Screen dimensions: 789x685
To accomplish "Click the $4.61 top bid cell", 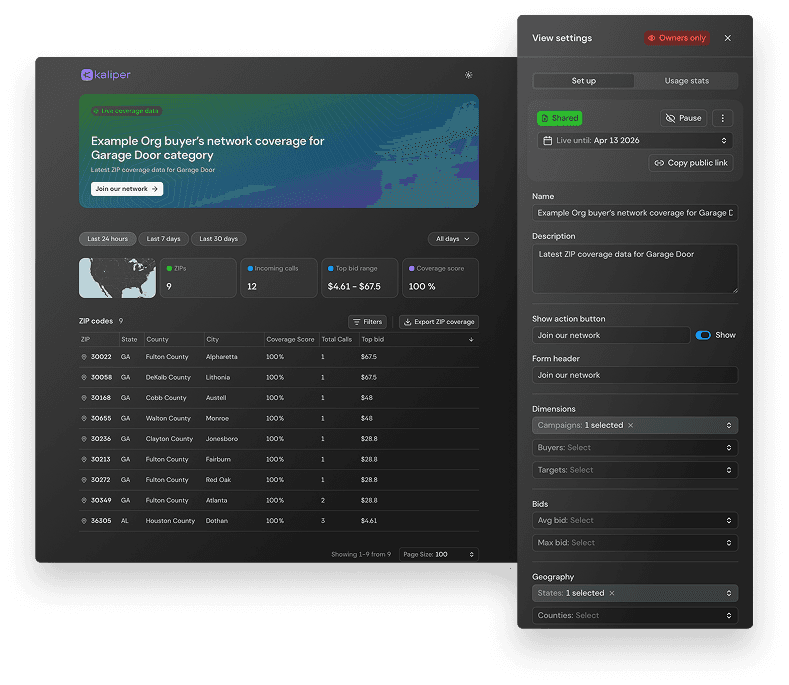I will 369,521.
